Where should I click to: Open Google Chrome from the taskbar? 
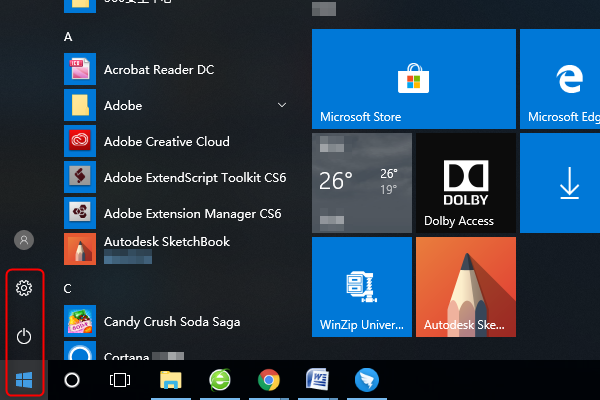pos(268,380)
